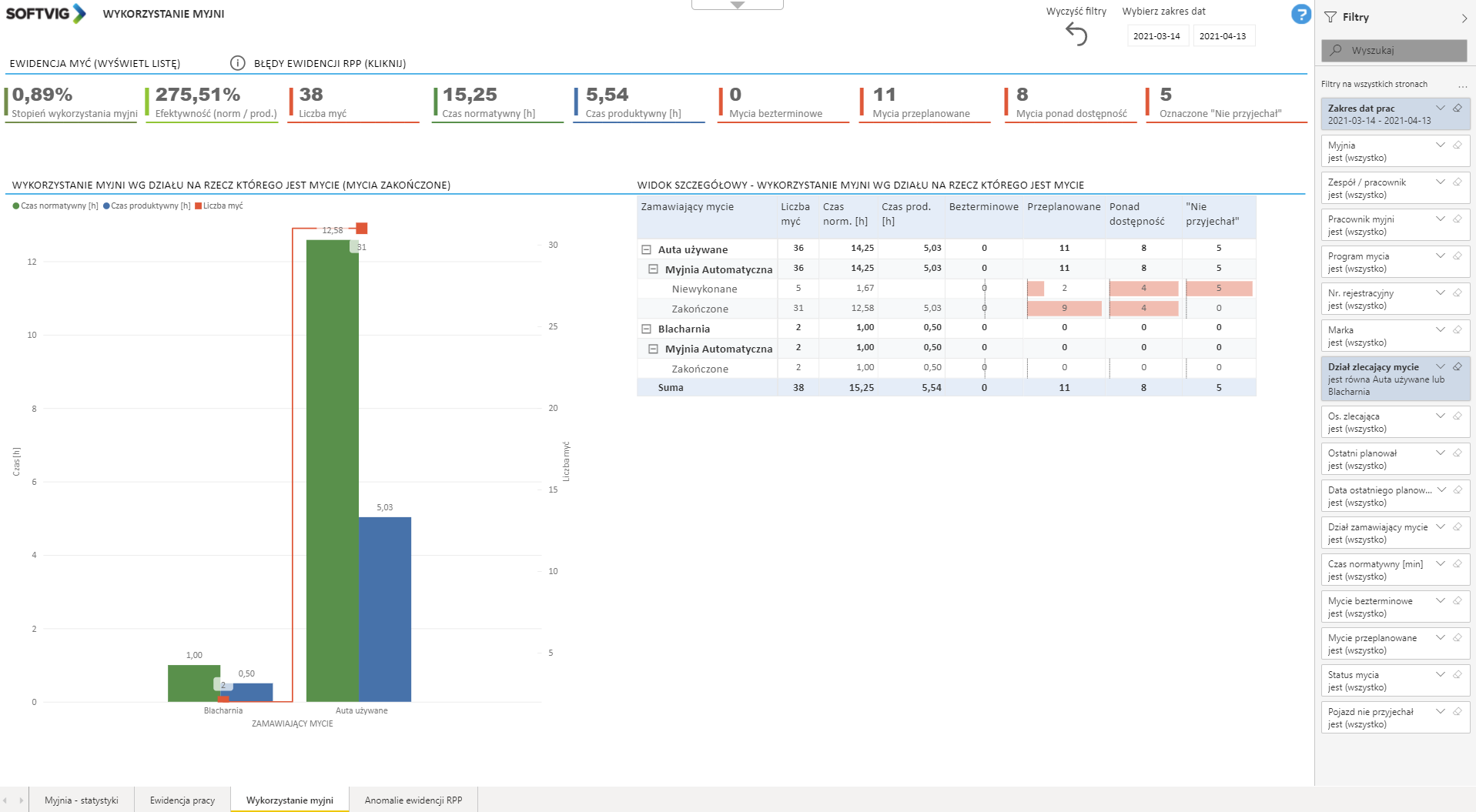Collapse the Filtry pane with arrow
Image resolution: width=1476 pixels, height=812 pixels.
point(1464,18)
